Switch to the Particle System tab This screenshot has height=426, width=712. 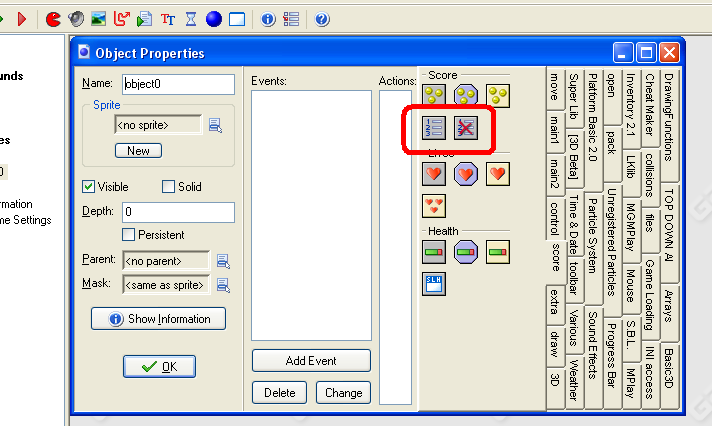click(x=591, y=233)
